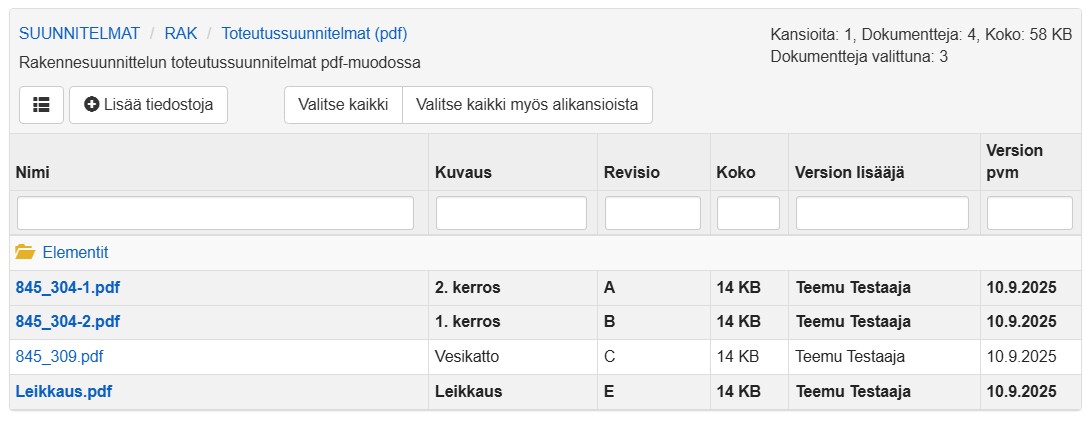Click the Rakennesuunnittelun toteutussuunnitelmat description text
Screen dimensions: 1087x427
coord(220,62)
